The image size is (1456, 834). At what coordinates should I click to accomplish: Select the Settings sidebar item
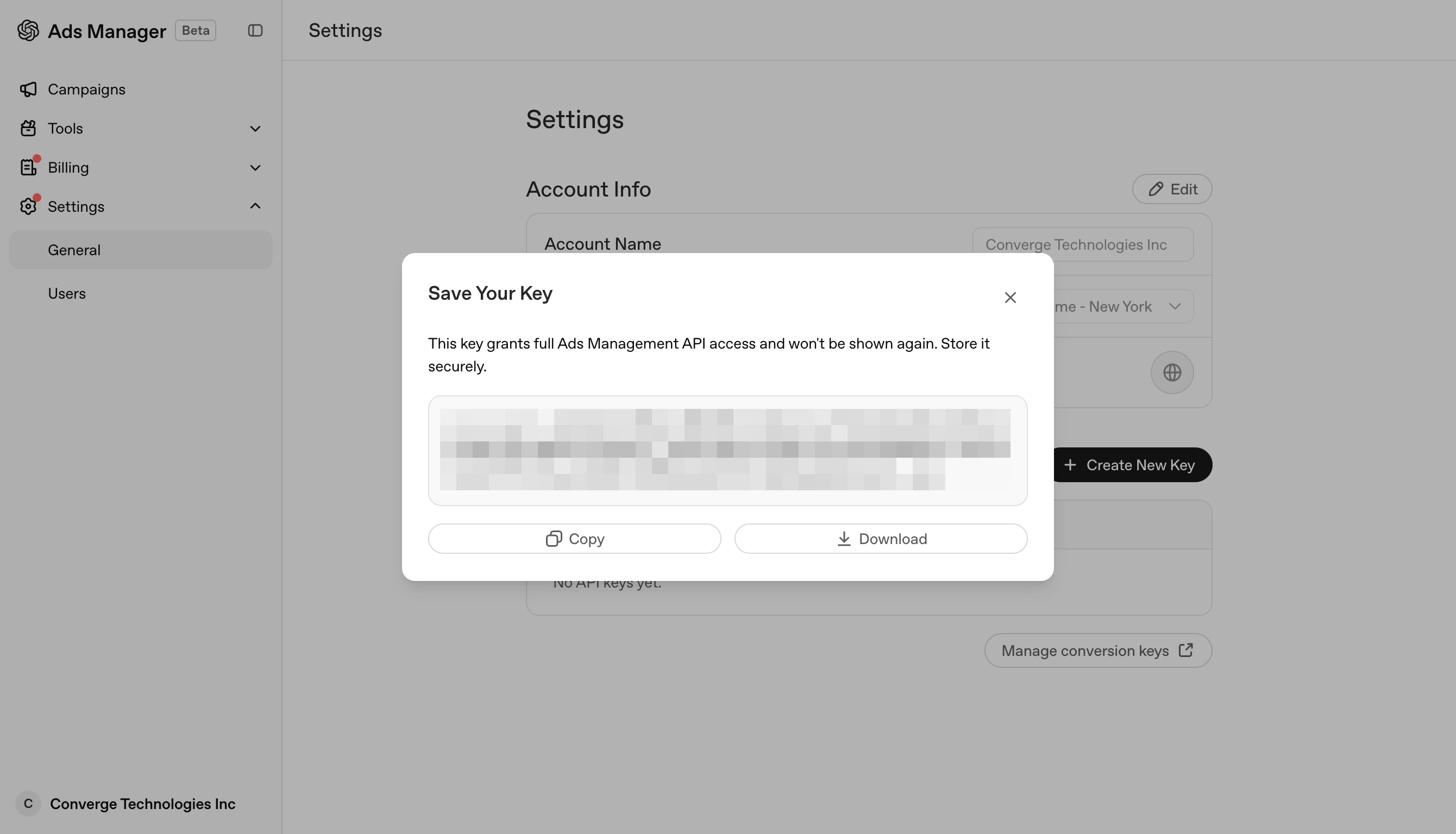[140, 206]
